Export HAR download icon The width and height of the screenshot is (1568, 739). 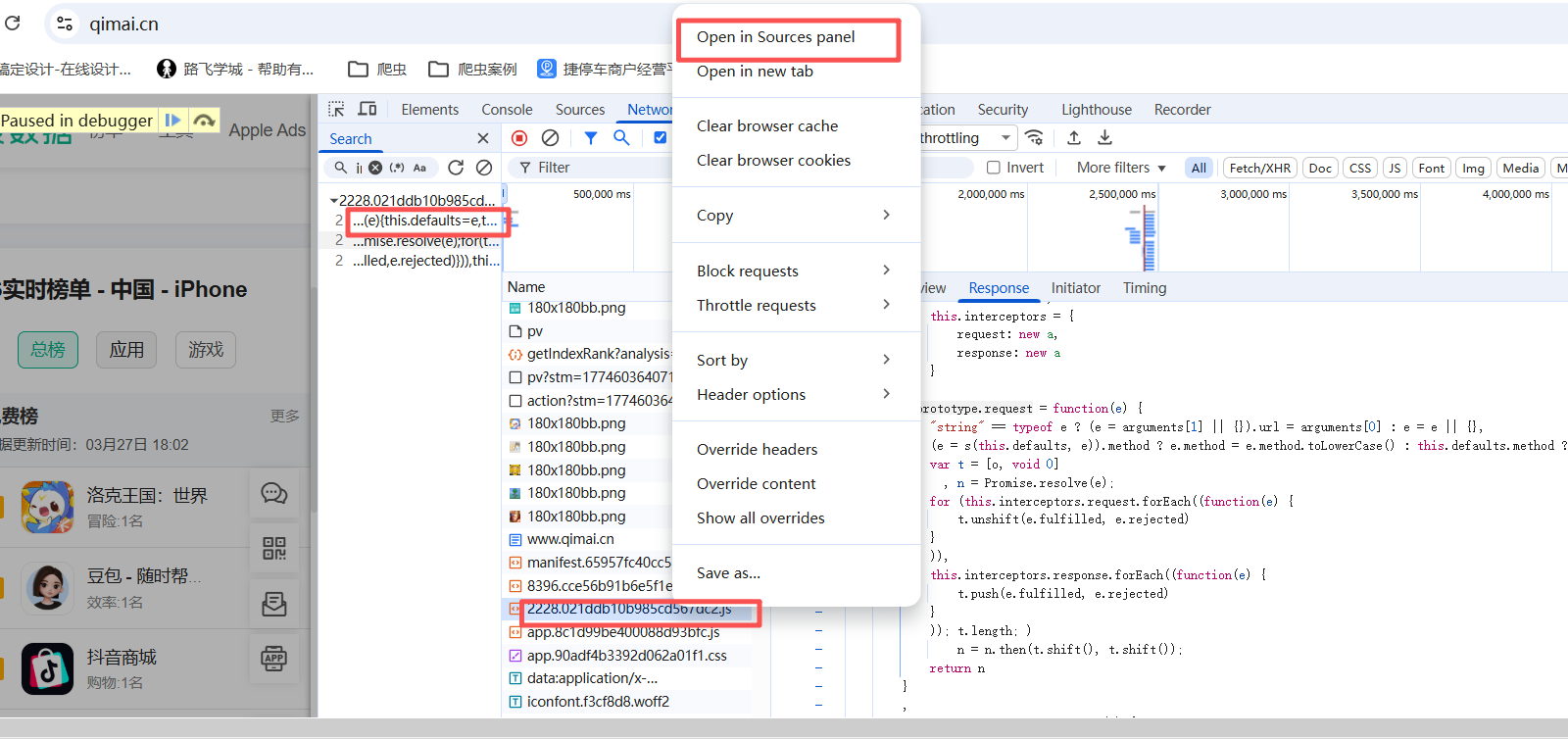point(1104,137)
